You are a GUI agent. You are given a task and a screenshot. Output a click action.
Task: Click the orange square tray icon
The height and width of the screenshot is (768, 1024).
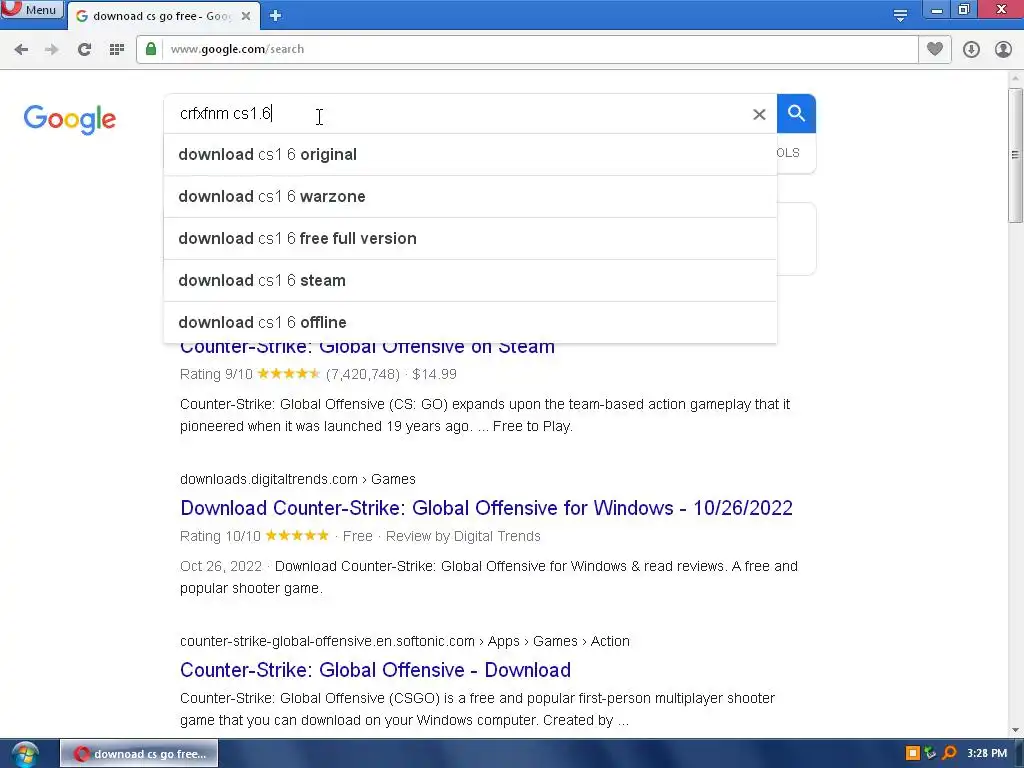click(913, 754)
